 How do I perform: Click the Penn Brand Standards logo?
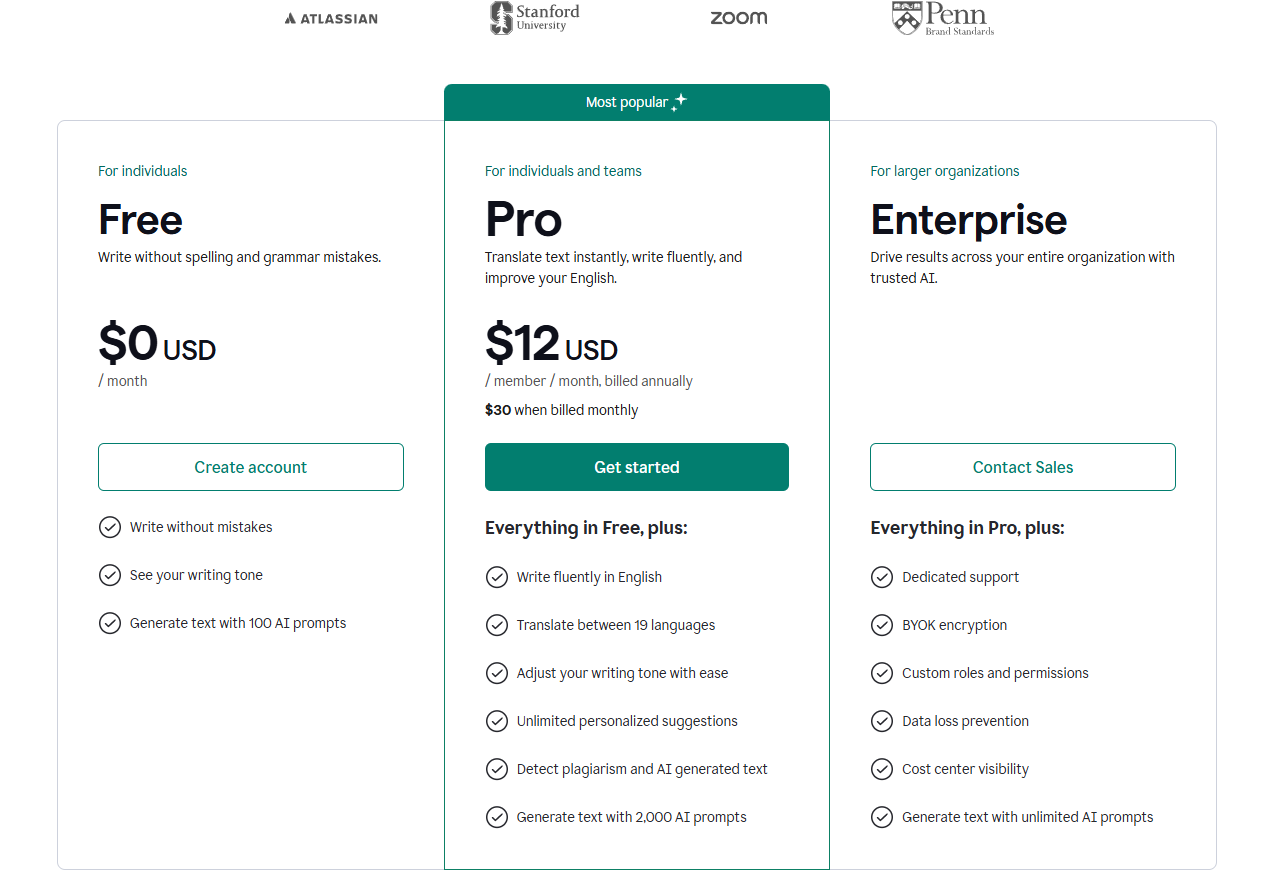coord(943,18)
